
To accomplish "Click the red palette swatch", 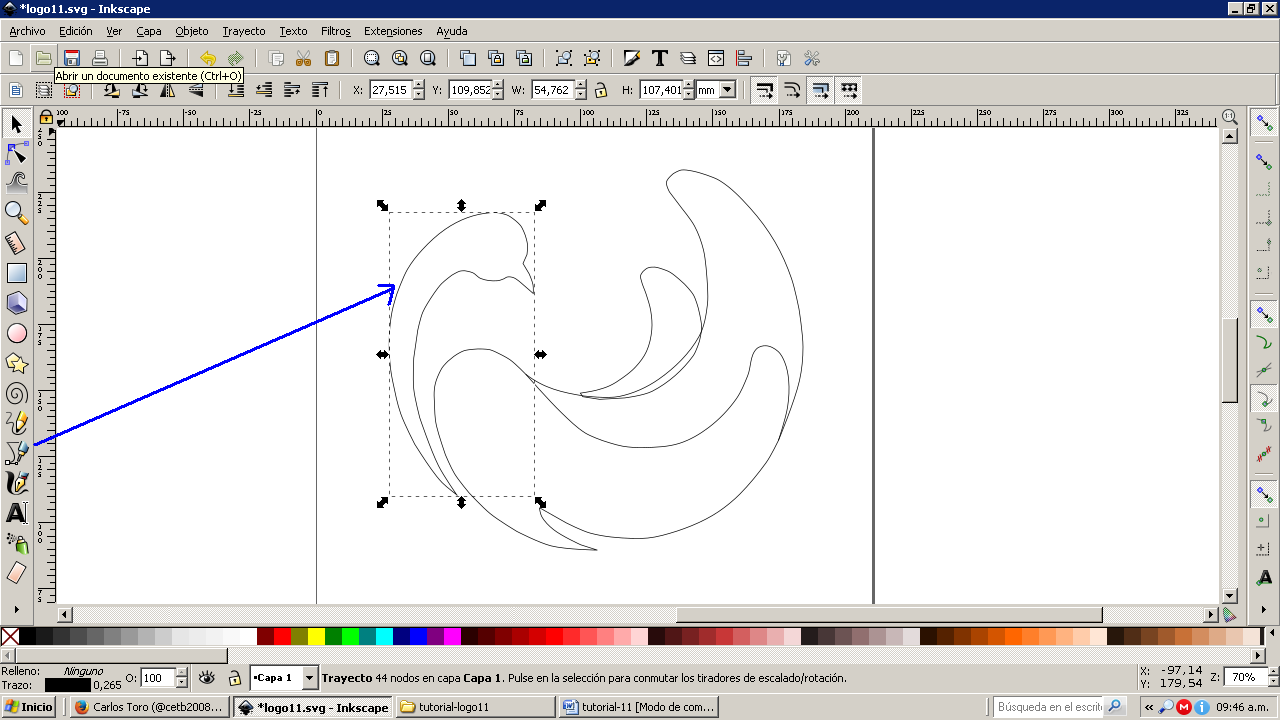I will (282, 636).
